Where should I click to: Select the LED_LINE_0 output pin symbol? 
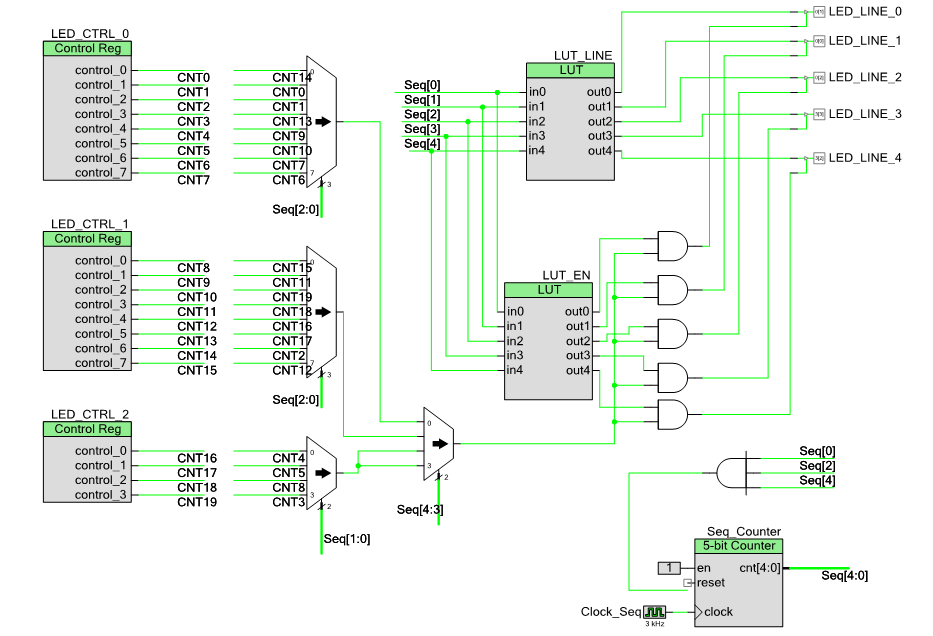click(x=819, y=12)
